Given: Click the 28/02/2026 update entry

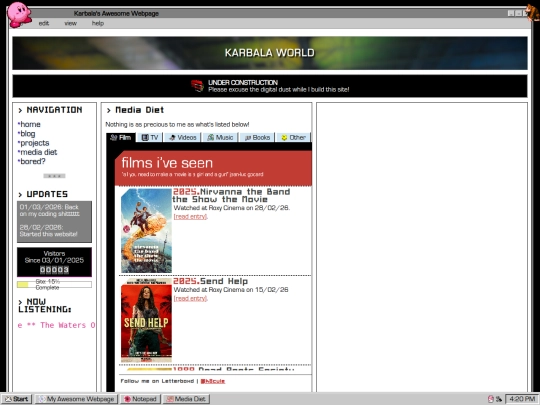Looking at the screenshot, I should tap(48, 231).
